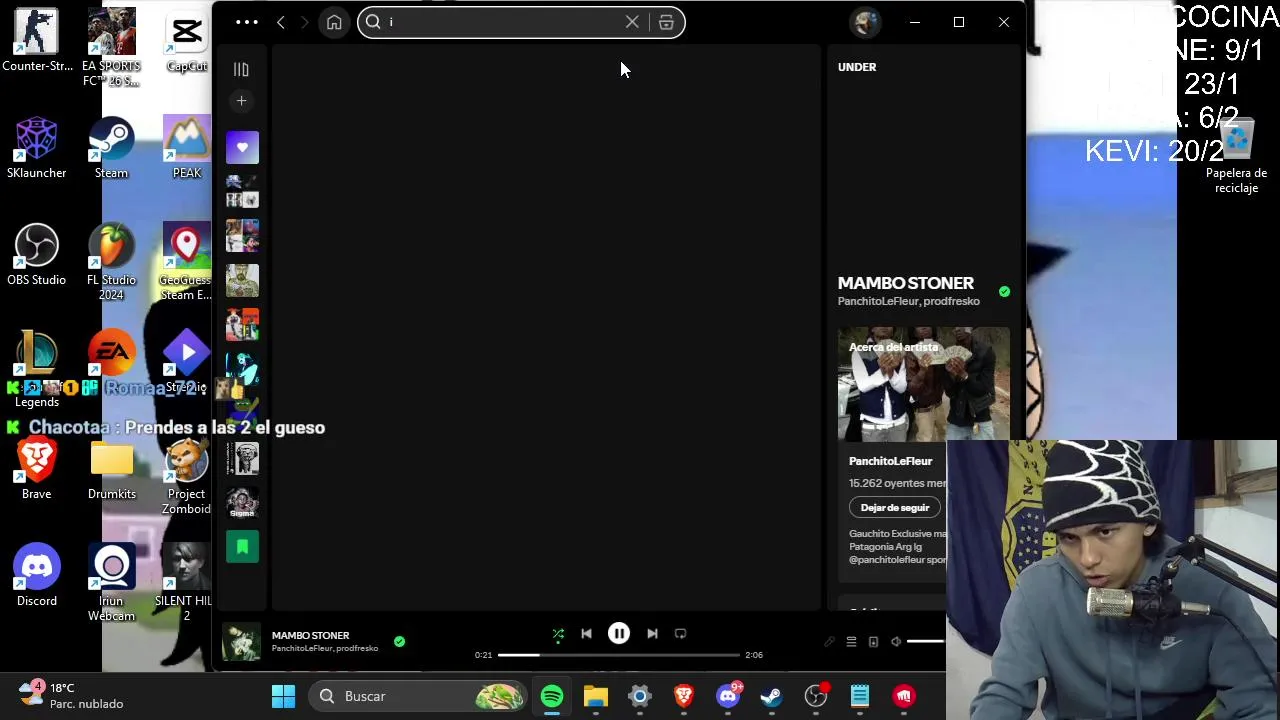Select the OBS Studio desktop shortcut
The height and width of the screenshot is (720, 1280).
(x=37, y=255)
